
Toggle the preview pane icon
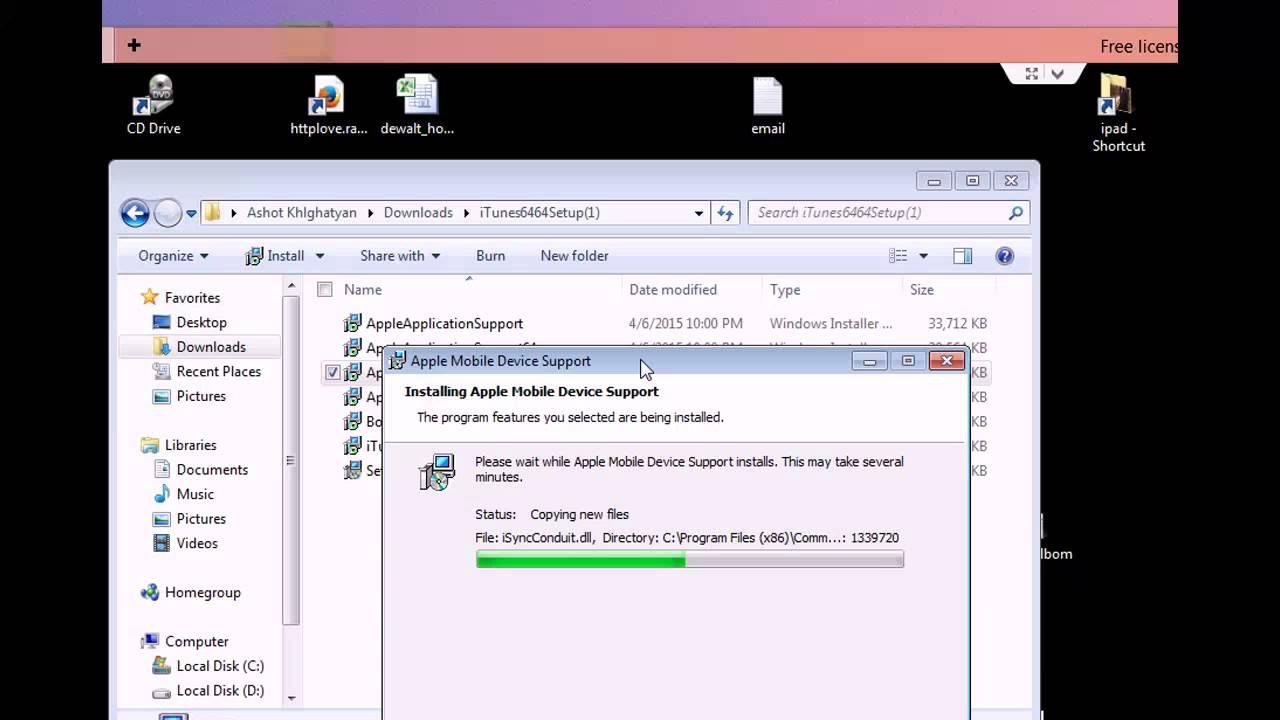click(x=962, y=256)
